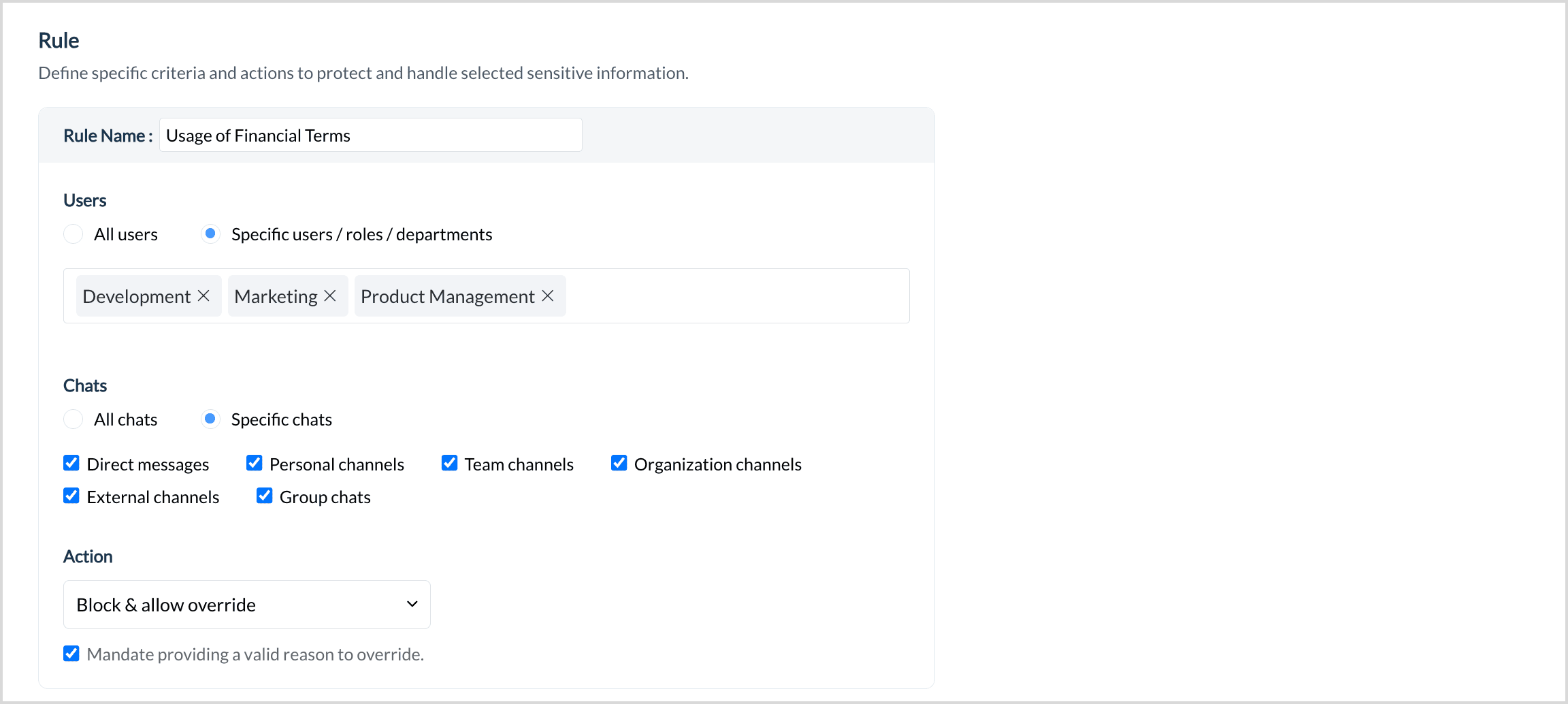Select the All users radio option
The width and height of the screenshot is (1568, 704).
(x=73, y=234)
